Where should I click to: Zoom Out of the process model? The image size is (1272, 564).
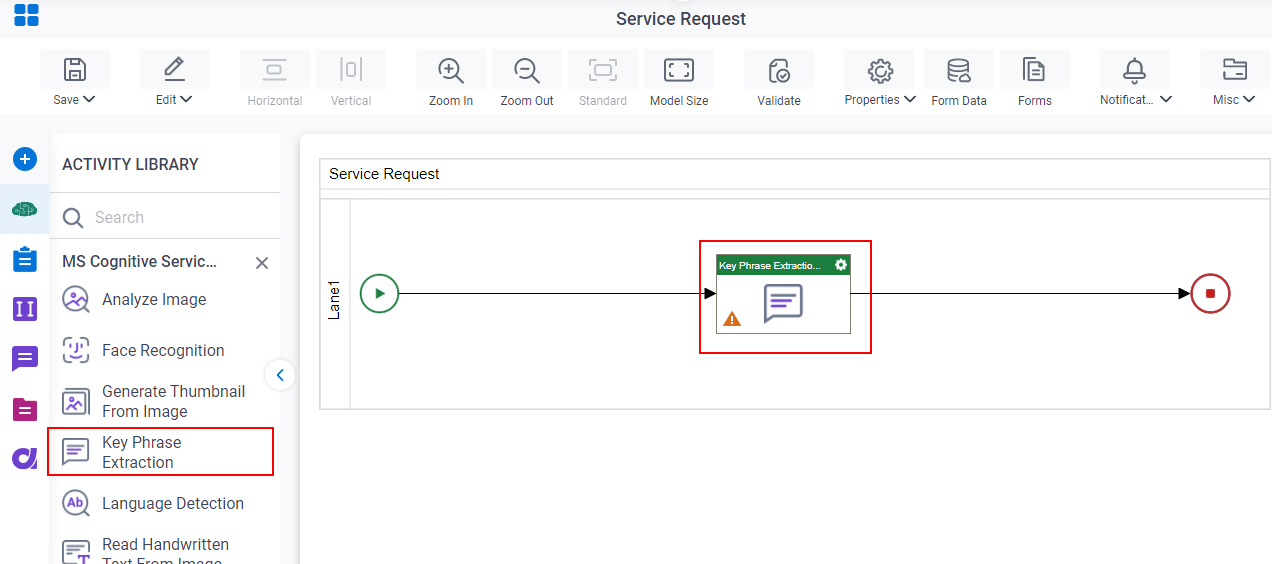pyautogui.click(x=527, y=69)
